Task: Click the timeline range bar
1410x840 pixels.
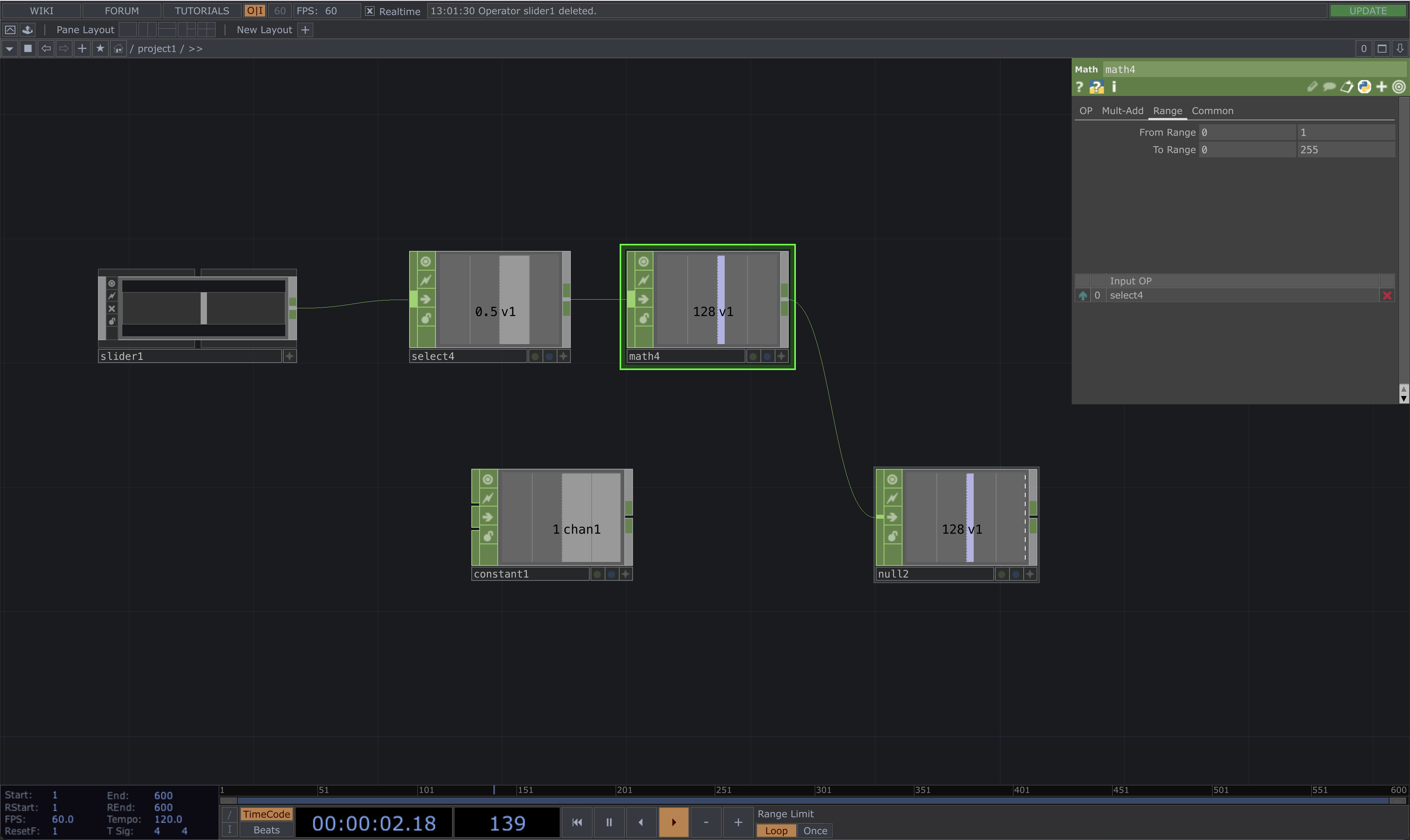Action: [813, 801]
